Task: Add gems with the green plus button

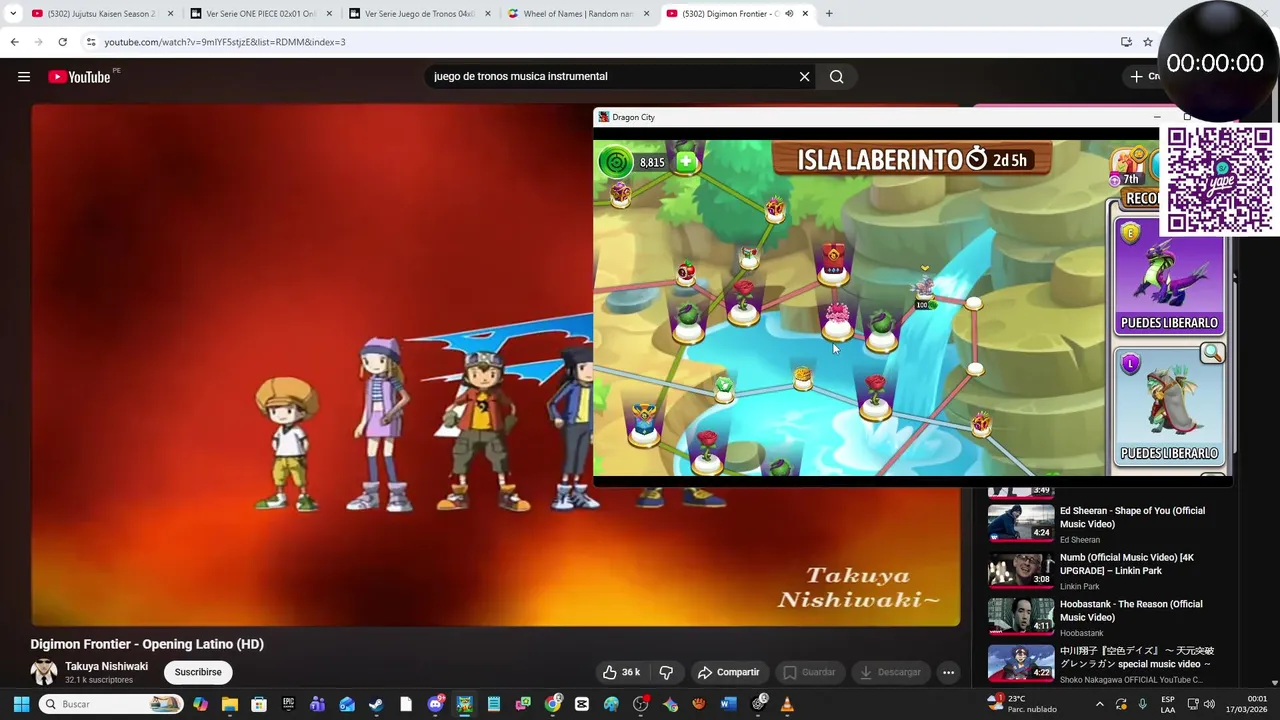Action: [x=686, y=161]
